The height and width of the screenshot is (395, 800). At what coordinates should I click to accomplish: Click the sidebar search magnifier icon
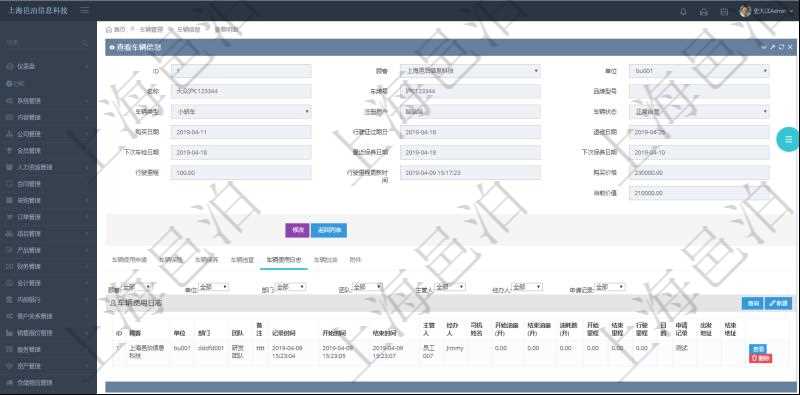pyautogui.click(x=86, y=44)
